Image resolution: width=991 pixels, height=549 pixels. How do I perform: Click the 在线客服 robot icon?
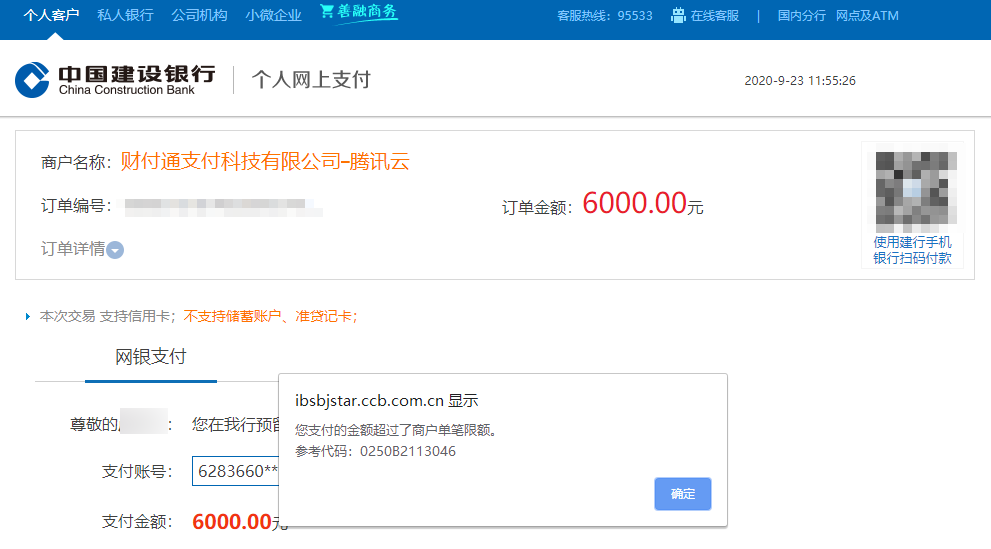click(x=678, y=15)
